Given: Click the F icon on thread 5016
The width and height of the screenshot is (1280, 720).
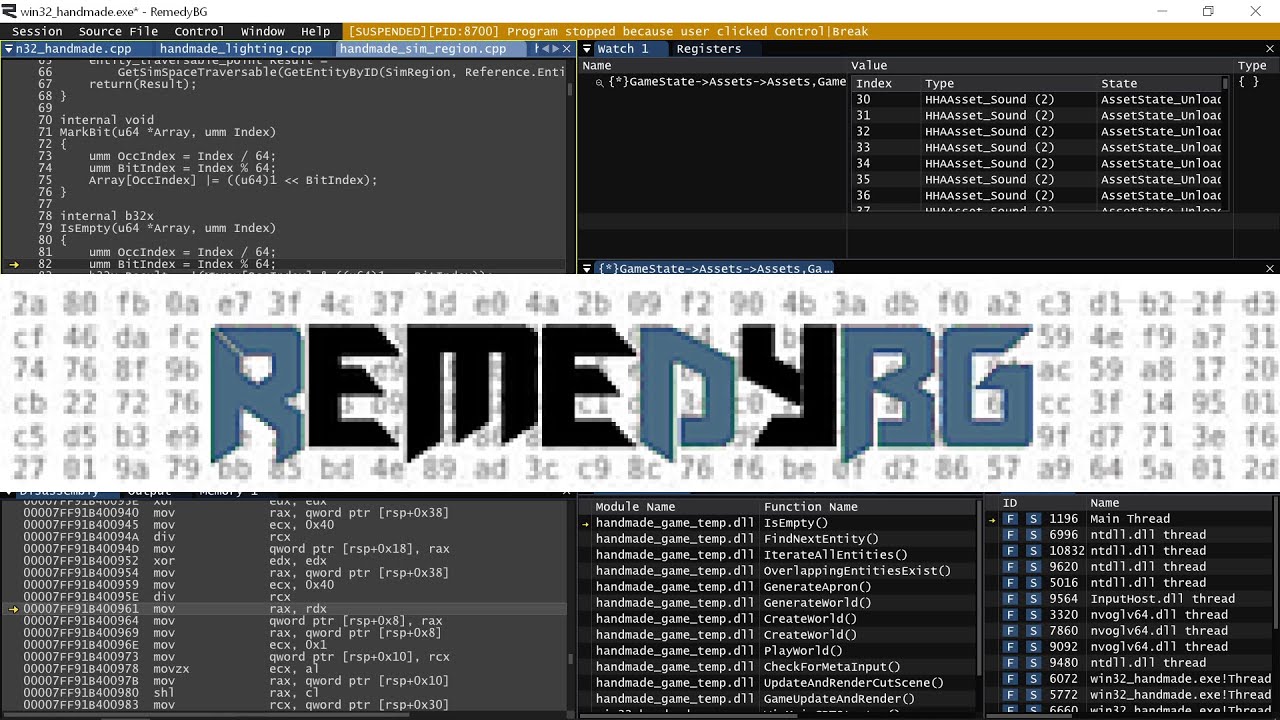Looking at the screenshot, I should tap(1011, 583).
